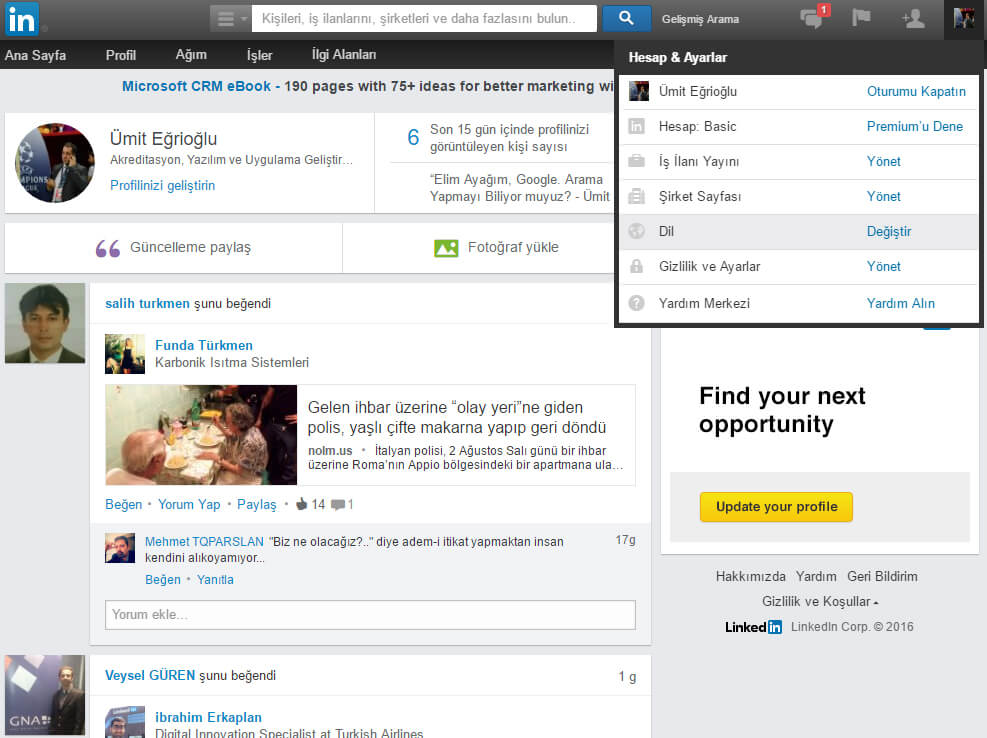Open the Ağım menu
Viewport: 987px width, 738px height.
click(x=191, y=55)
